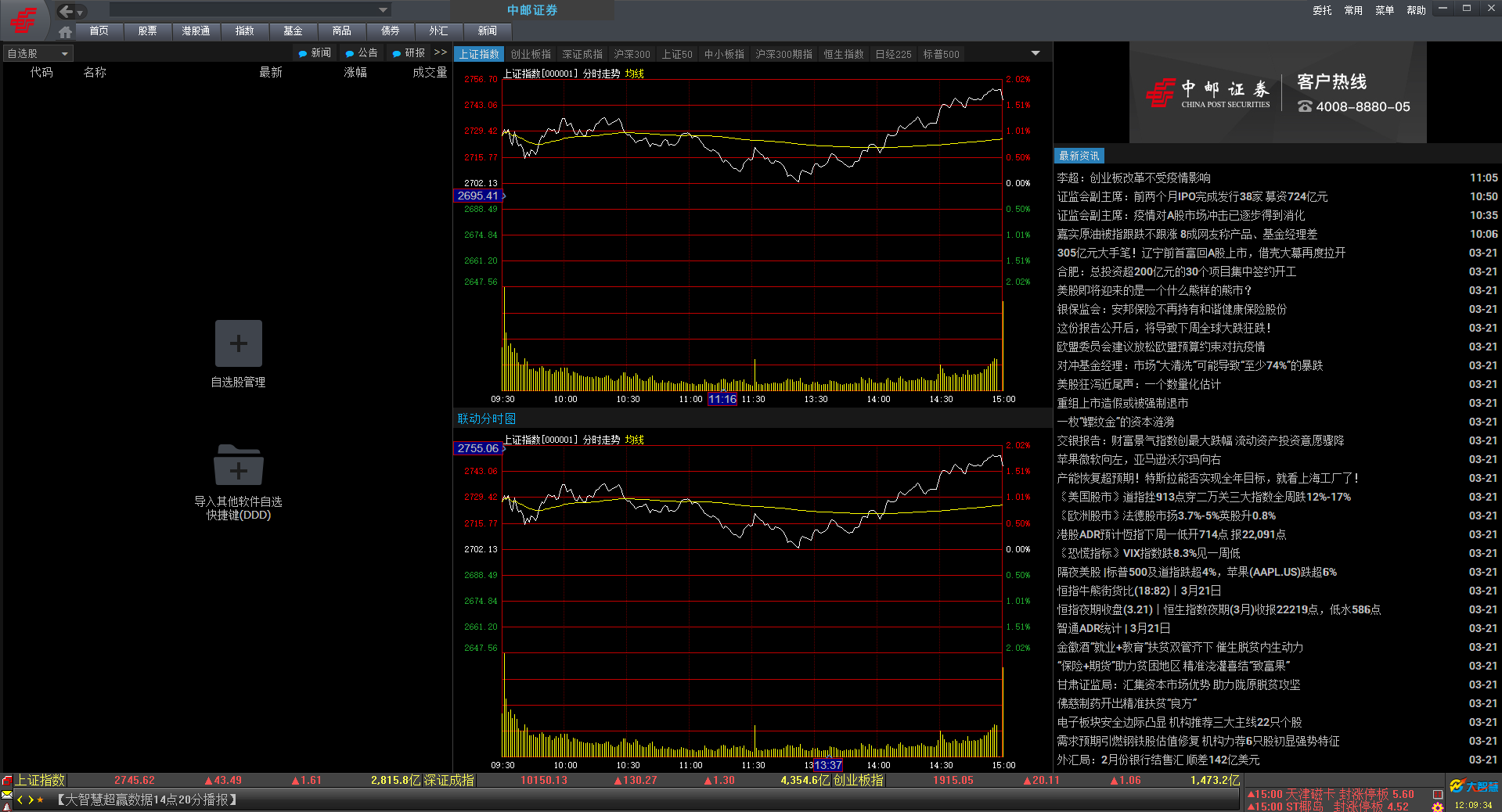The height and width of the screenshot is (812, 1502).
Task: Click the red window icon in status bar
Action: [6, 781]
